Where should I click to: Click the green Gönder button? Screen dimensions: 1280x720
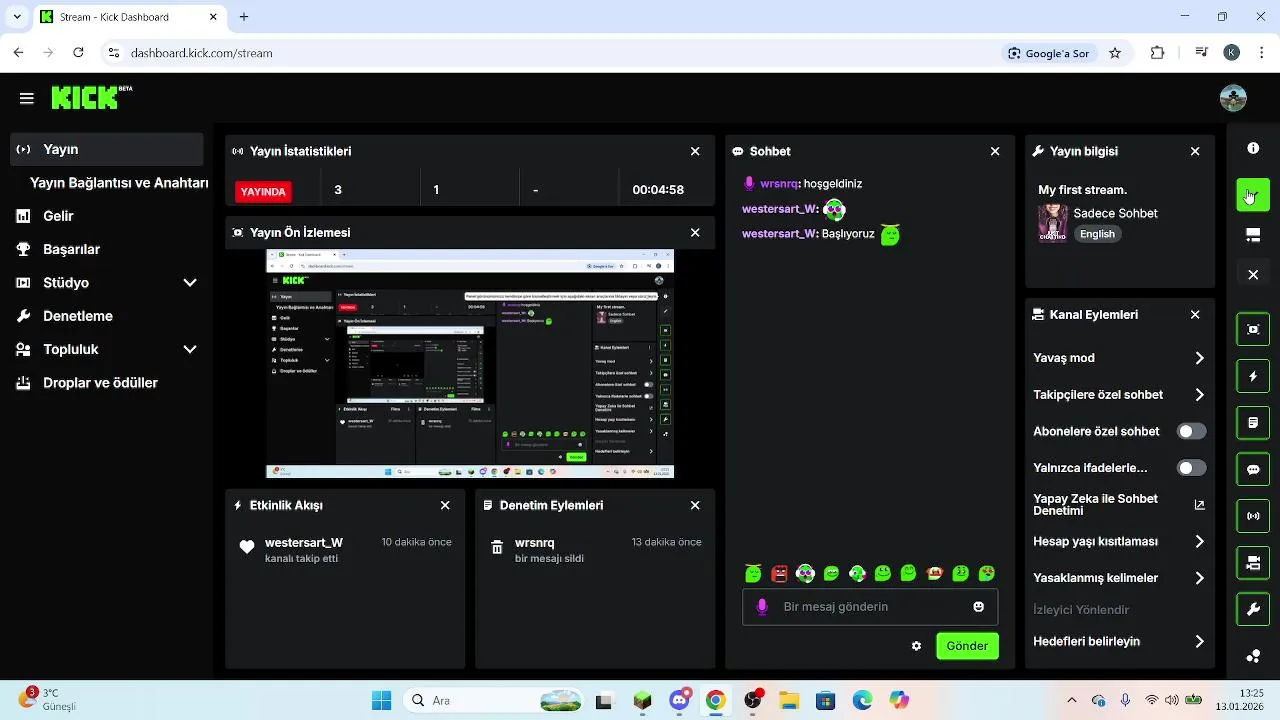click(x=967, y=646)
